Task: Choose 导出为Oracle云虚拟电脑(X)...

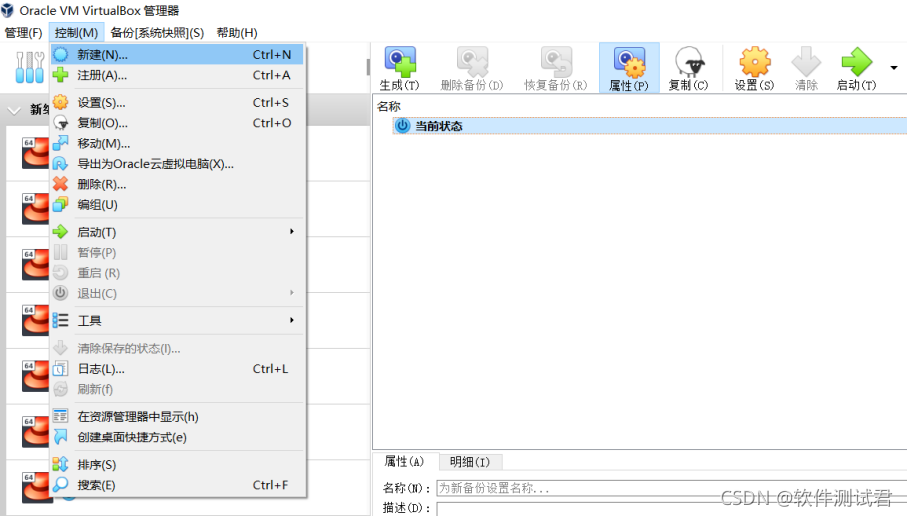Action: [177, 164]
